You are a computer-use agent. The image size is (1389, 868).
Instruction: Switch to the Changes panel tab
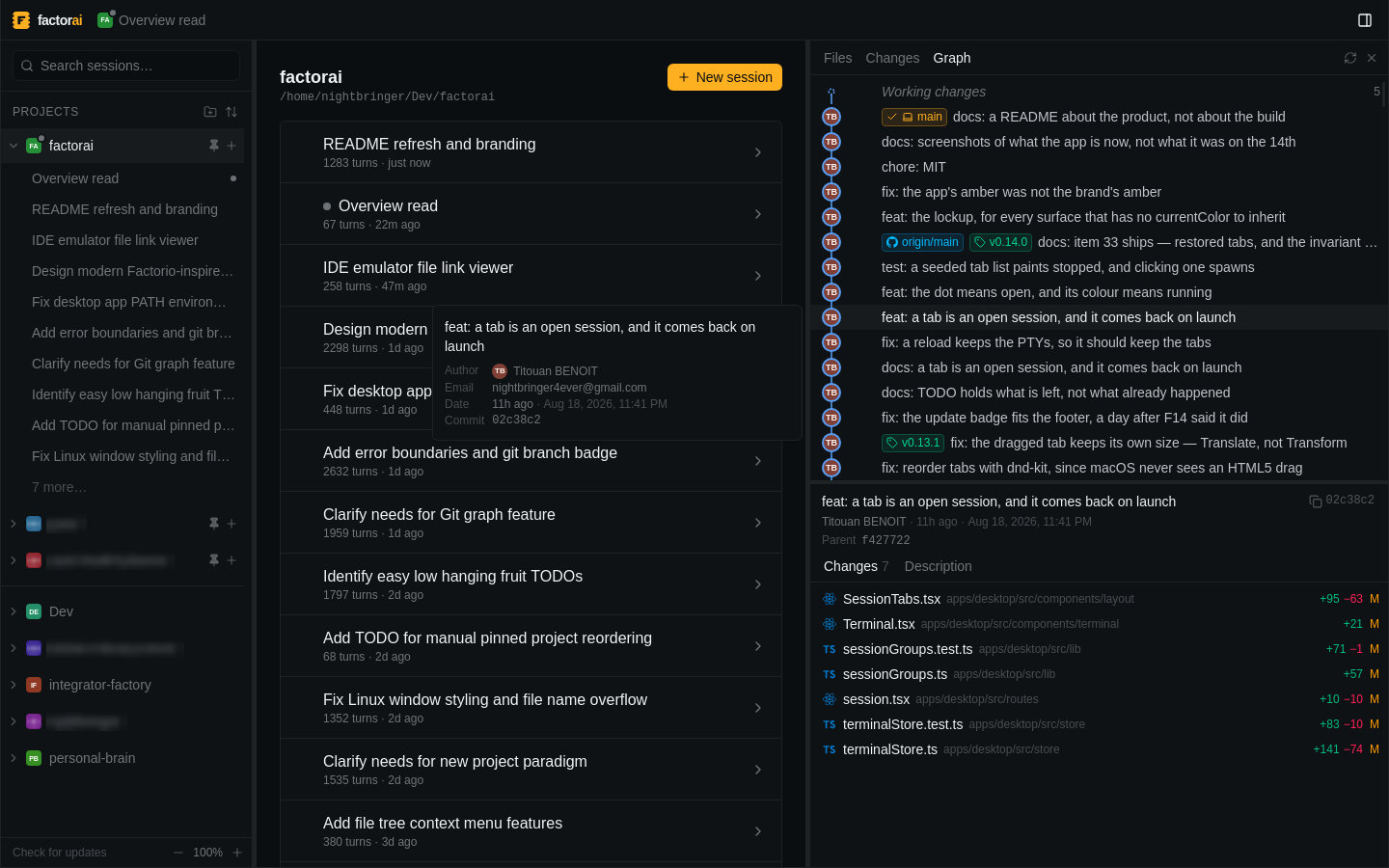pos(892,58)
